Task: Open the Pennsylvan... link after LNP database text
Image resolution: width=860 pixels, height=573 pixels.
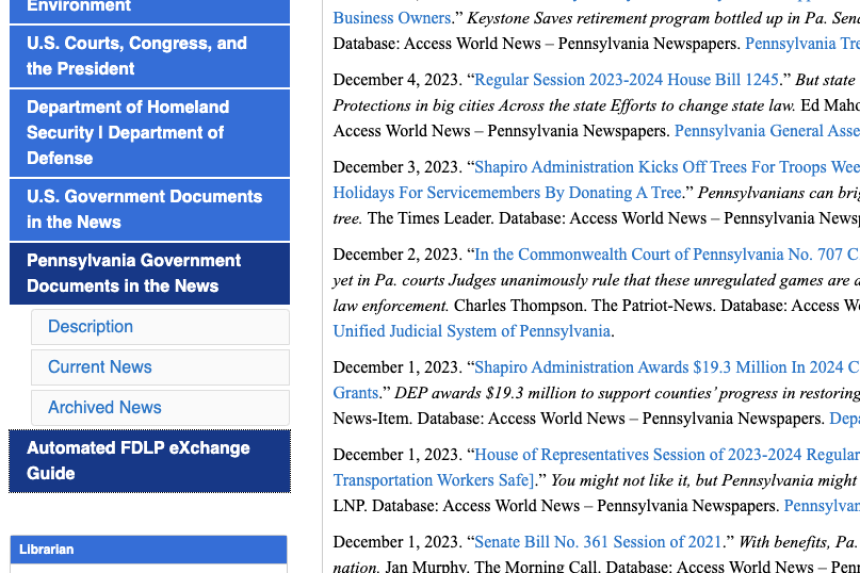Action: coord(822,506)
